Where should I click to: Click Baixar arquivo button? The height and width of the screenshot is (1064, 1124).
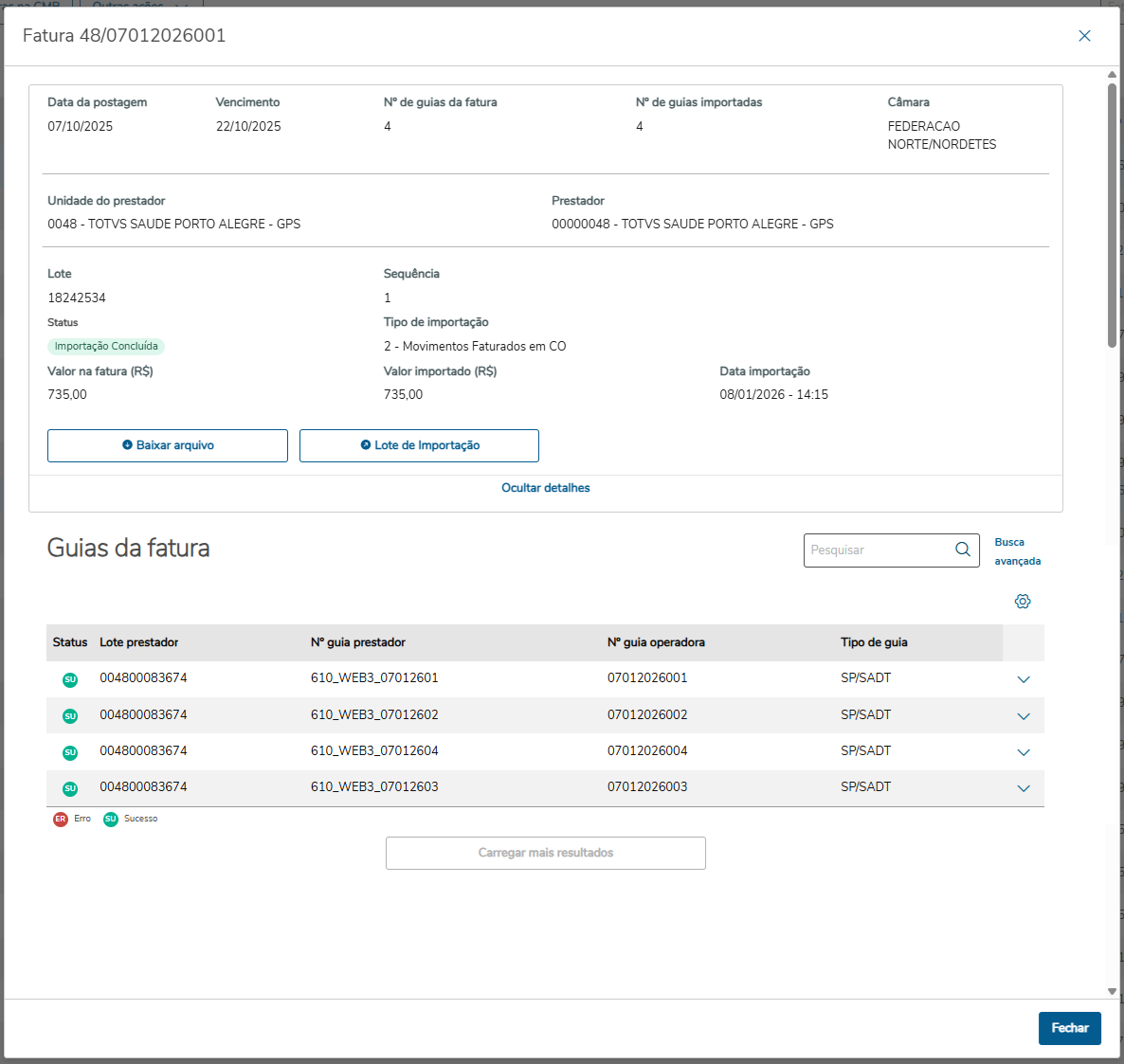tap(168, 445)
